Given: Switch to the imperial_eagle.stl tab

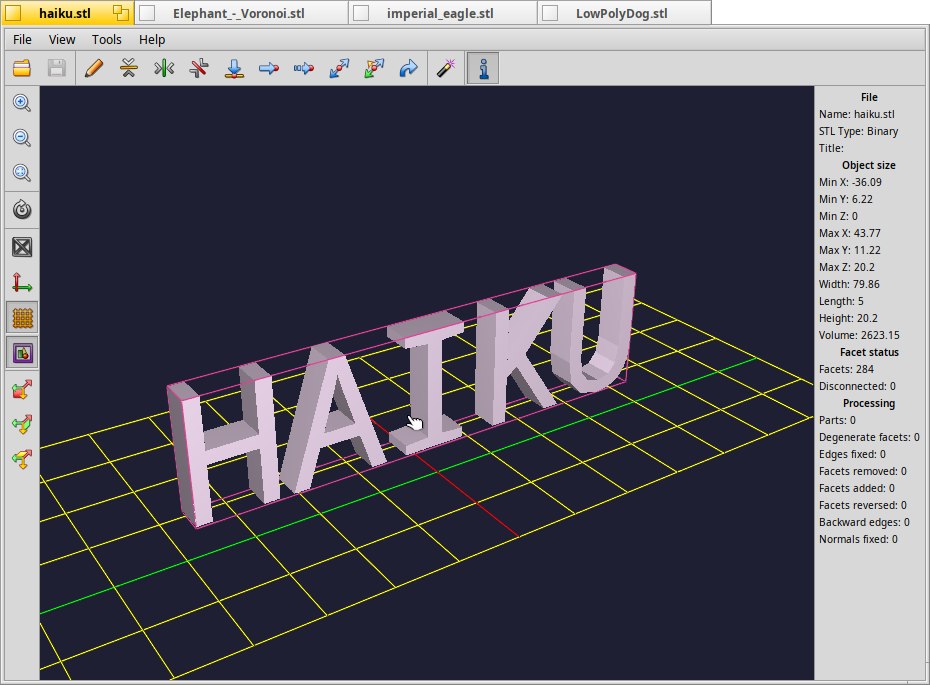Looking at the screenshot, I should 440,14.
